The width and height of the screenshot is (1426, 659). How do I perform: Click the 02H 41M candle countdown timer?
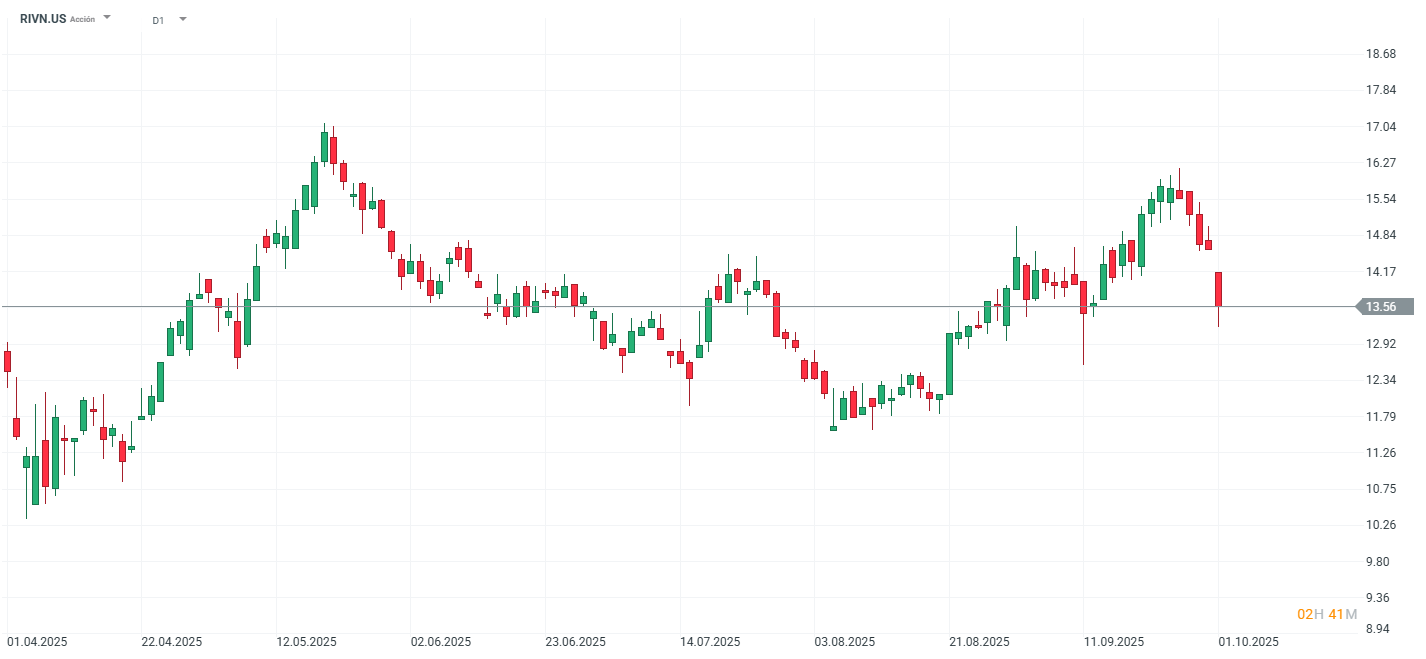click(x=1327, y=614)
